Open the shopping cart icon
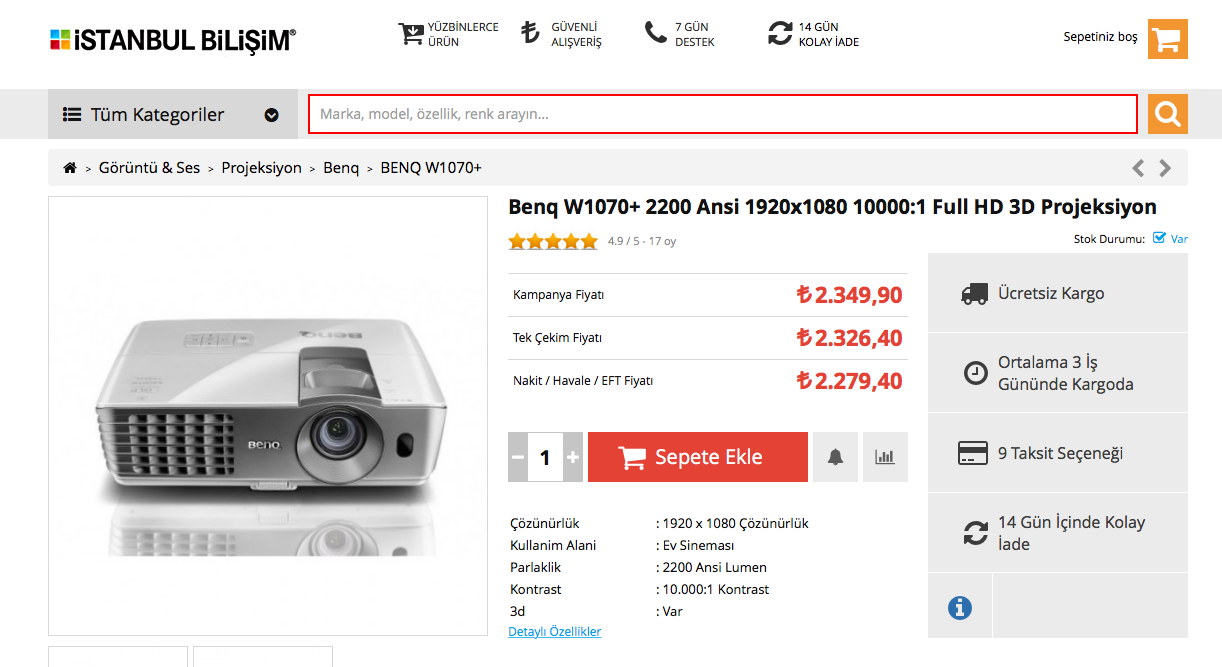Image resolution: width=1222 pixels, height=667 pixels. [x=1167, y=39]
